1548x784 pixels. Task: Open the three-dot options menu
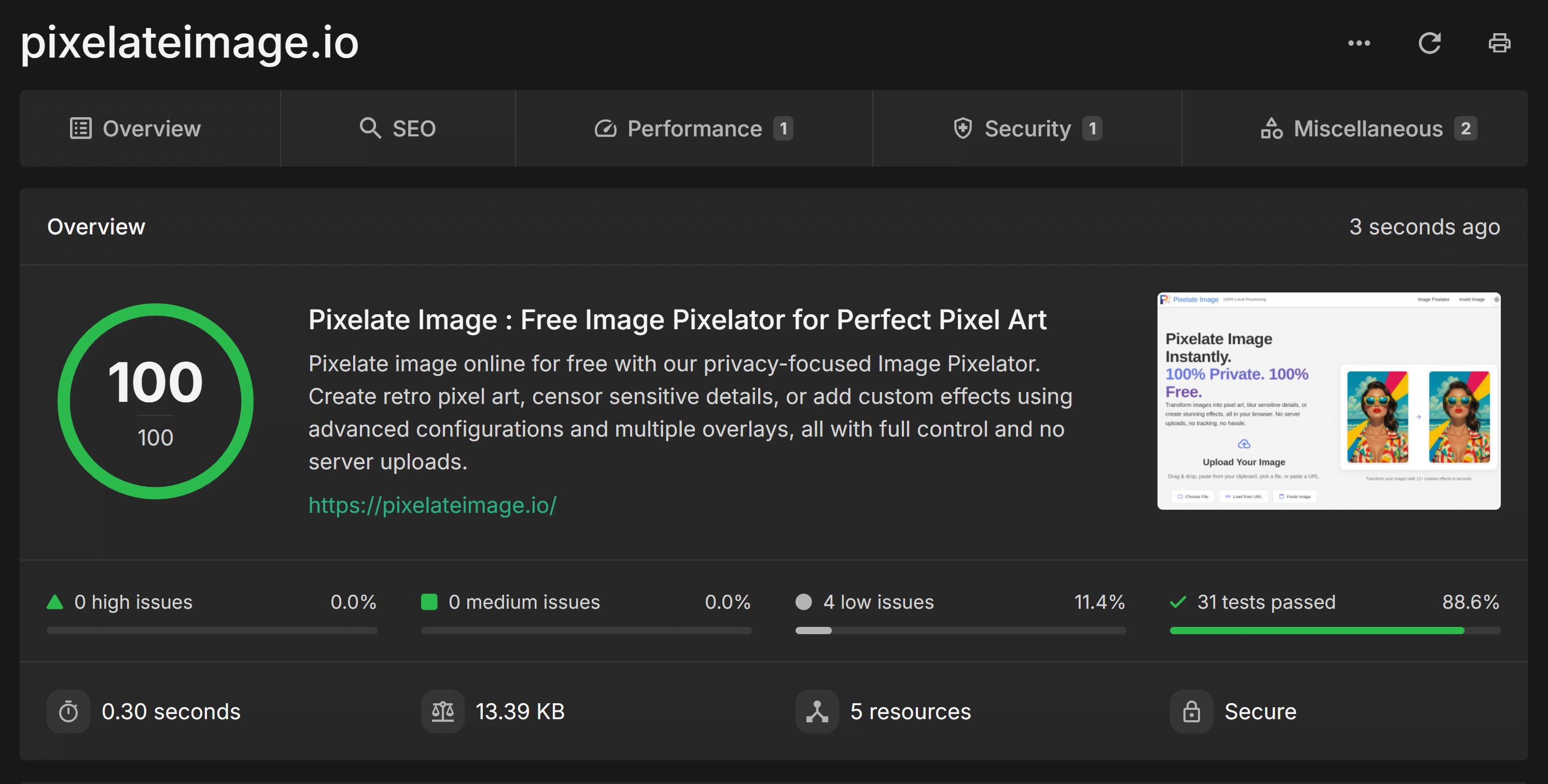(1359, 43)
